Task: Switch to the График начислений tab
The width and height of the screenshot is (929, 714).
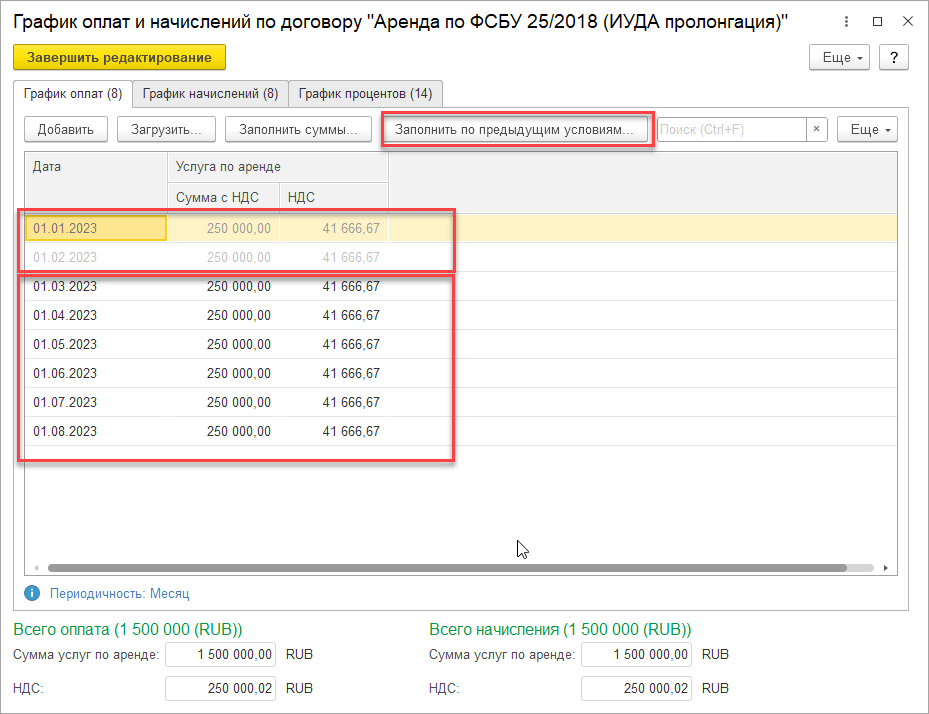Action: pyautogui.click(x=210, y=94)
